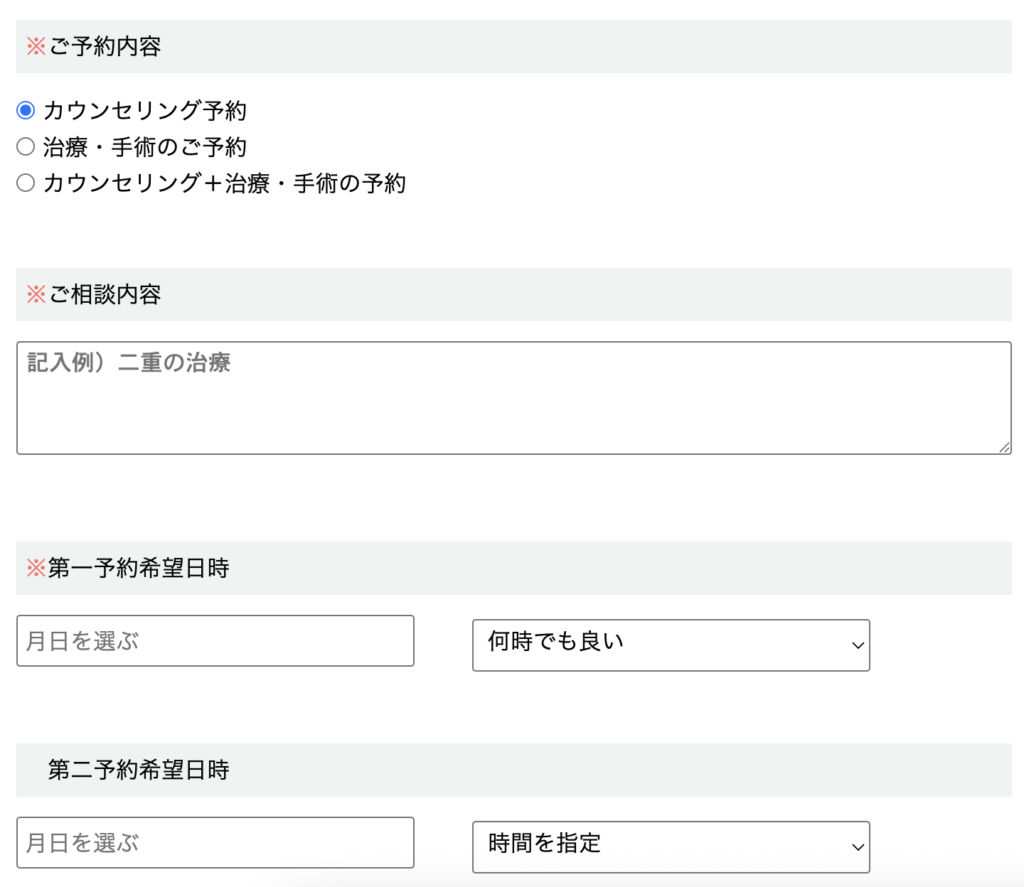Select the カウンセリング＋治療・手術の予約 option
The image size is (1024, 887).
(26, 184)
